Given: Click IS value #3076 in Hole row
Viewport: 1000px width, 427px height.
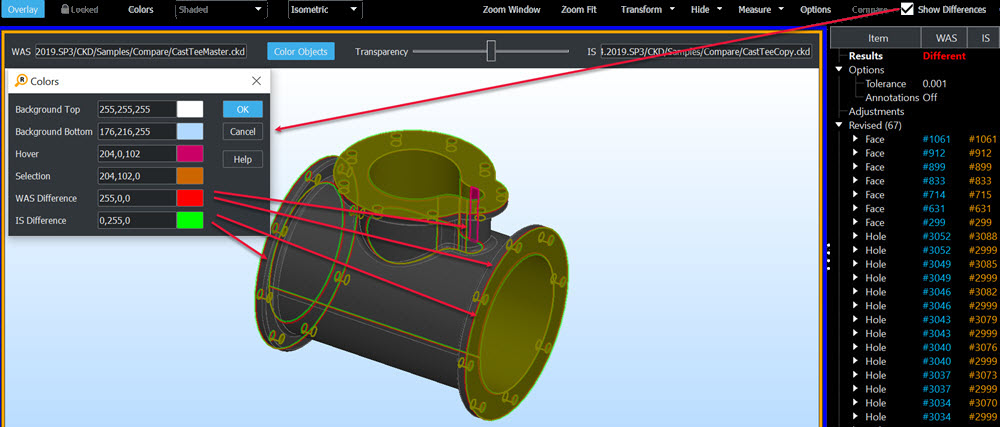Looking at the screenshot, I should [x=983, y=347].
